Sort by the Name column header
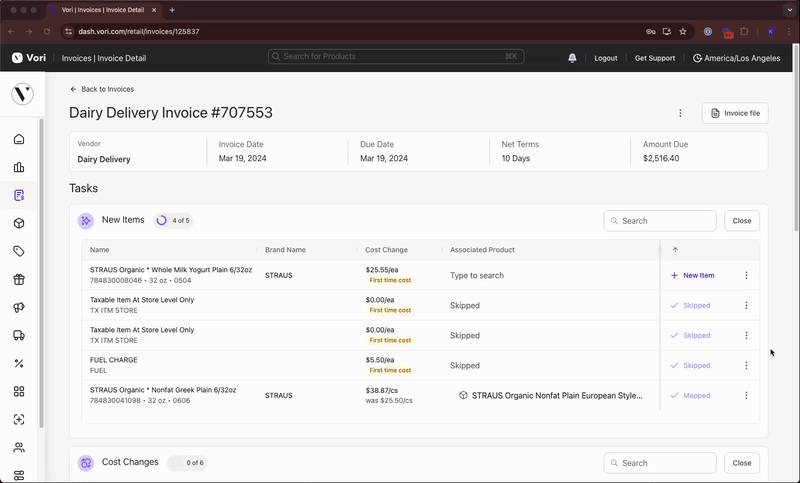This screenshot has height=483, width=800. click(99, 250)
